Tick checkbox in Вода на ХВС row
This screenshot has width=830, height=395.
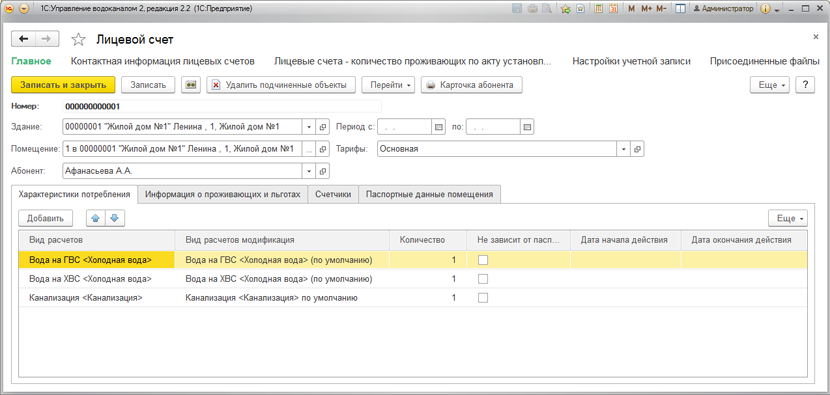point(483,279)
